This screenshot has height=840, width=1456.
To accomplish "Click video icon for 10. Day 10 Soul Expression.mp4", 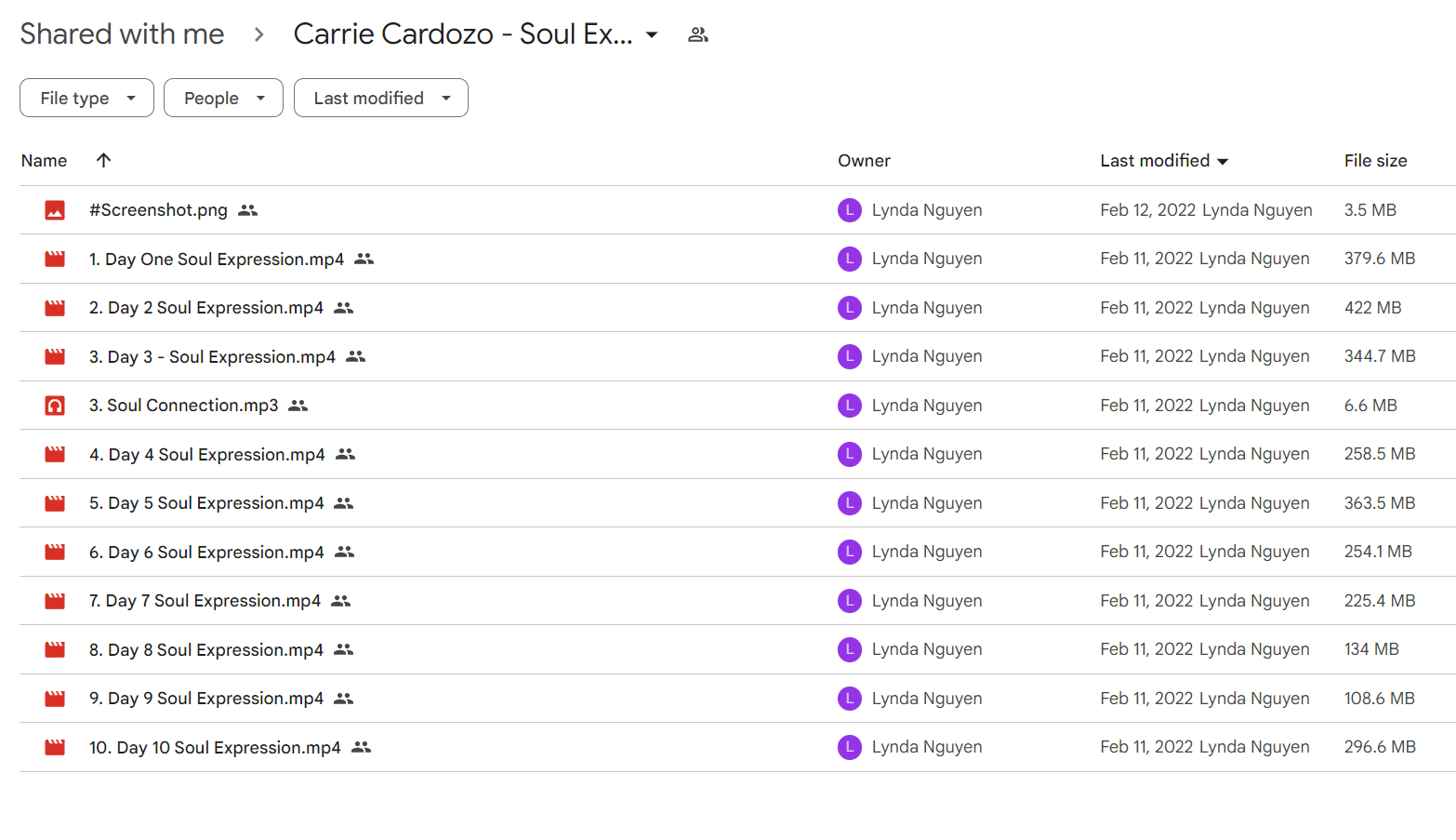I will click(55, 747).
